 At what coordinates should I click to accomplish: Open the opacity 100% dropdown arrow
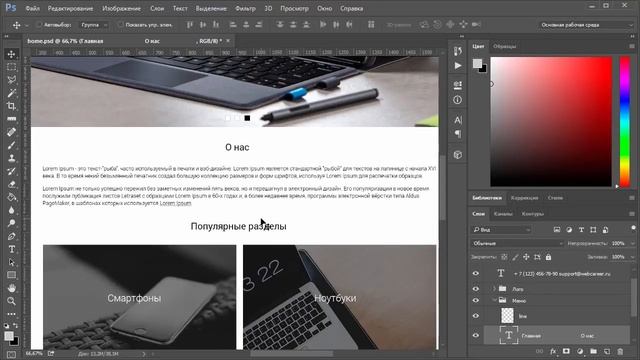(633, 243)
